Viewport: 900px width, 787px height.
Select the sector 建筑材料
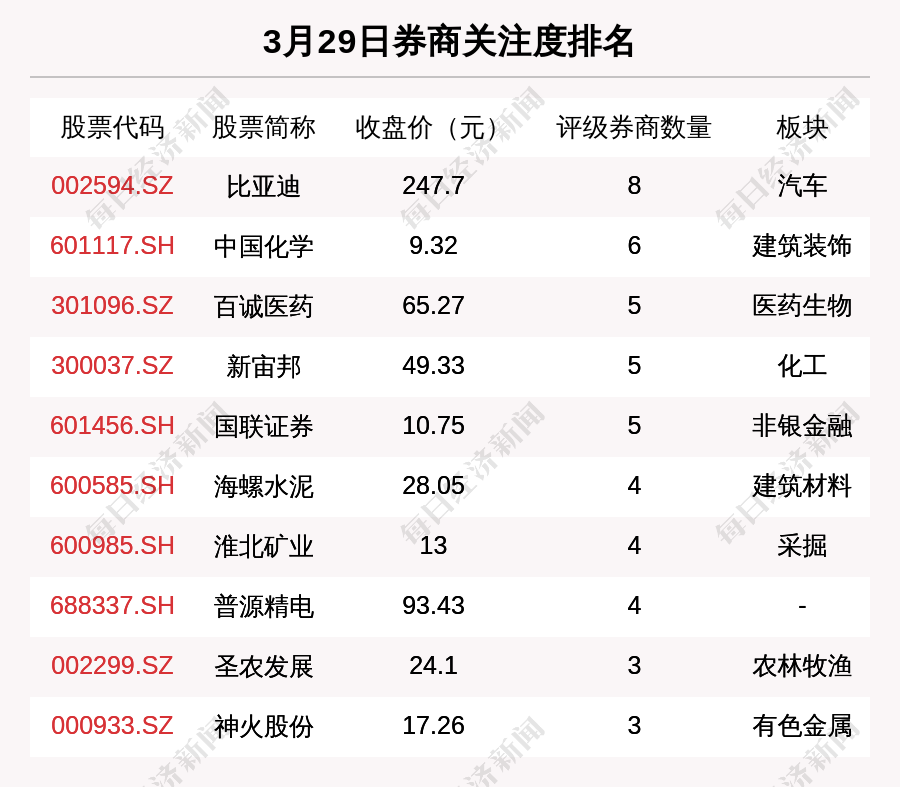click(802, 486)
